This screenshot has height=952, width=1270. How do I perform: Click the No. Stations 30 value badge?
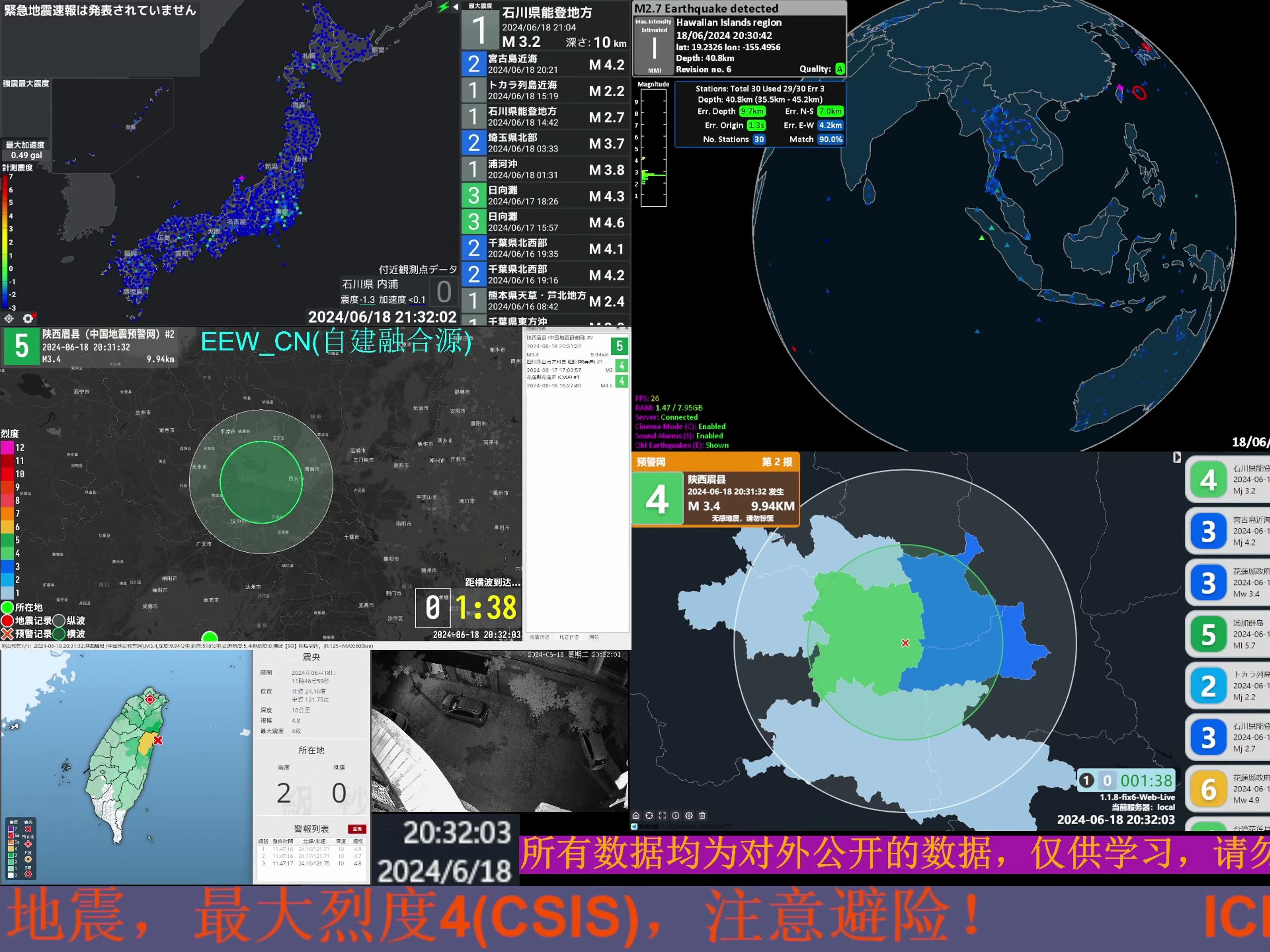point(759,140)
